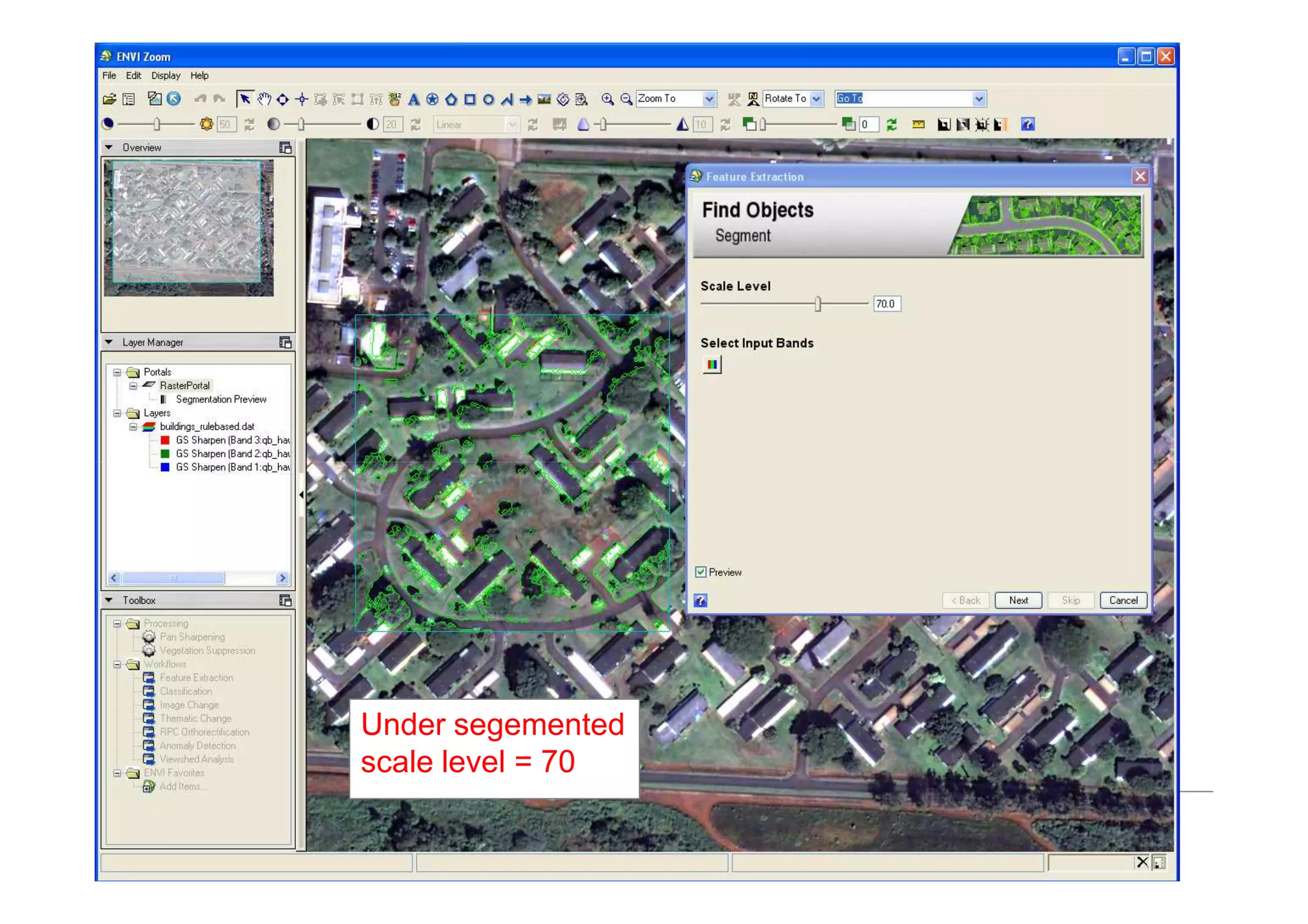Click the Next button

(x=1019, y=600)
